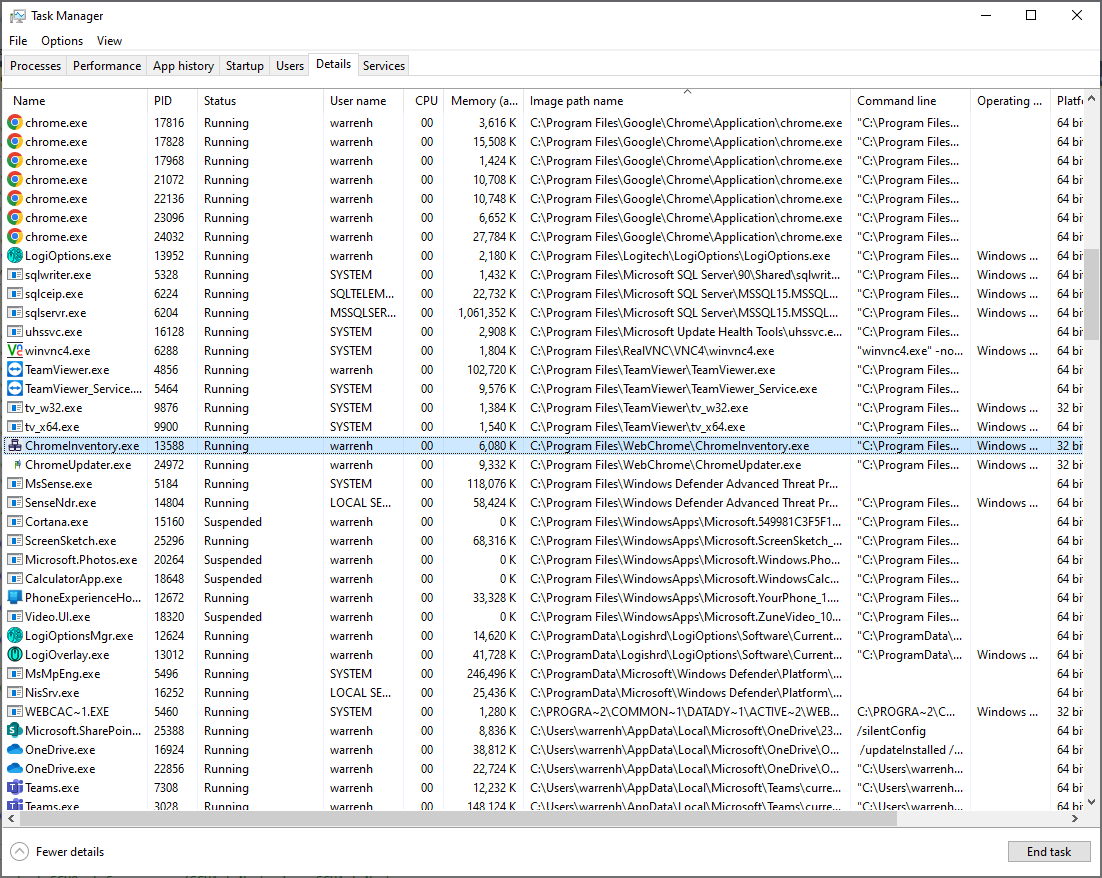1102x878 pixels.
Task: Sort by the Status column header
Action: pos(260,101)
